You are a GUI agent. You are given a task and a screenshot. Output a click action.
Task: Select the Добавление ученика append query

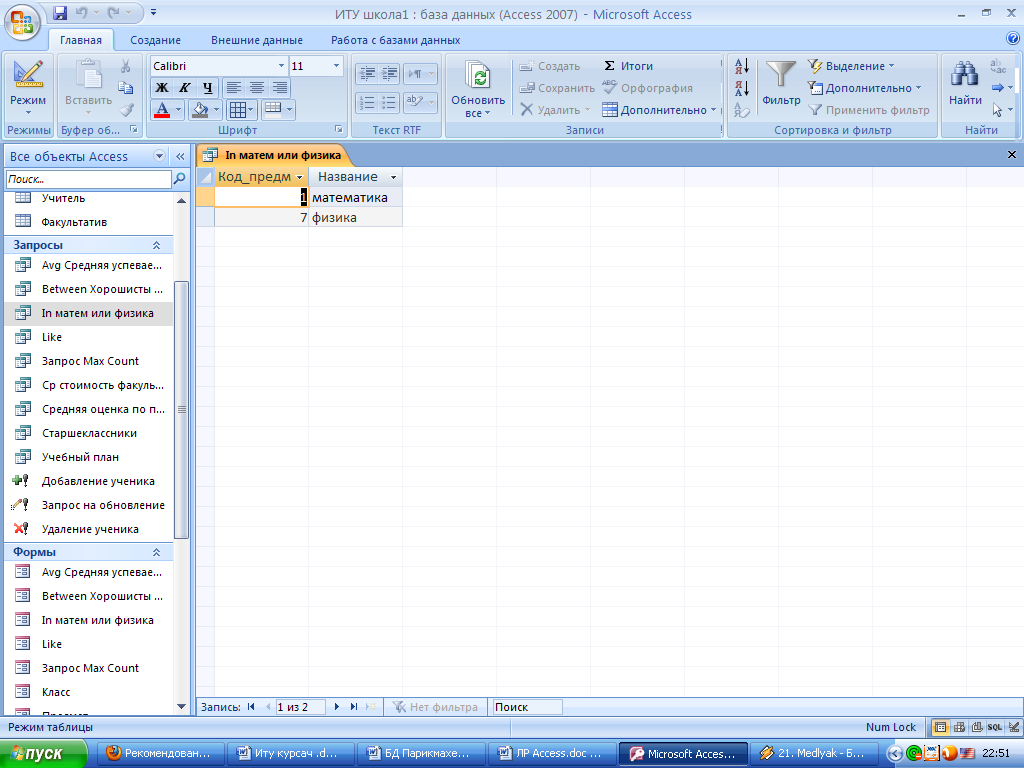[89, 481]
